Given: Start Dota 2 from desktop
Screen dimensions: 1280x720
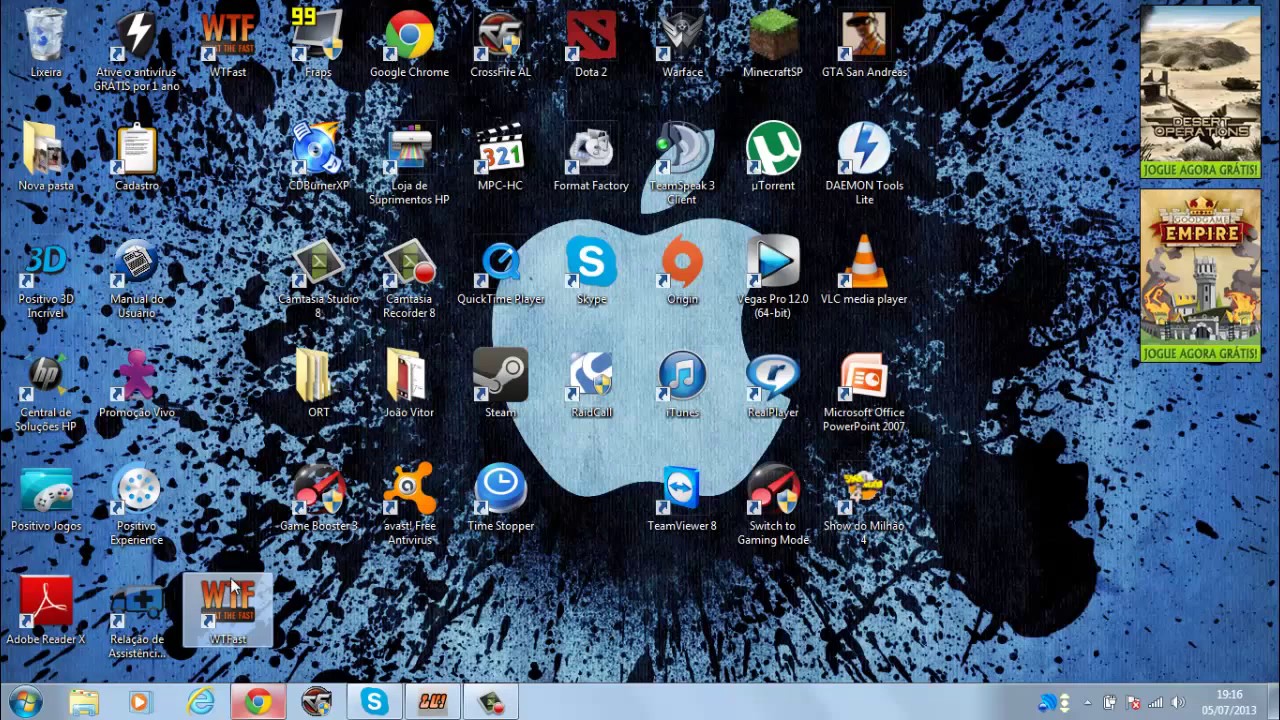Looking at the screenshot, I should point(591,43).
